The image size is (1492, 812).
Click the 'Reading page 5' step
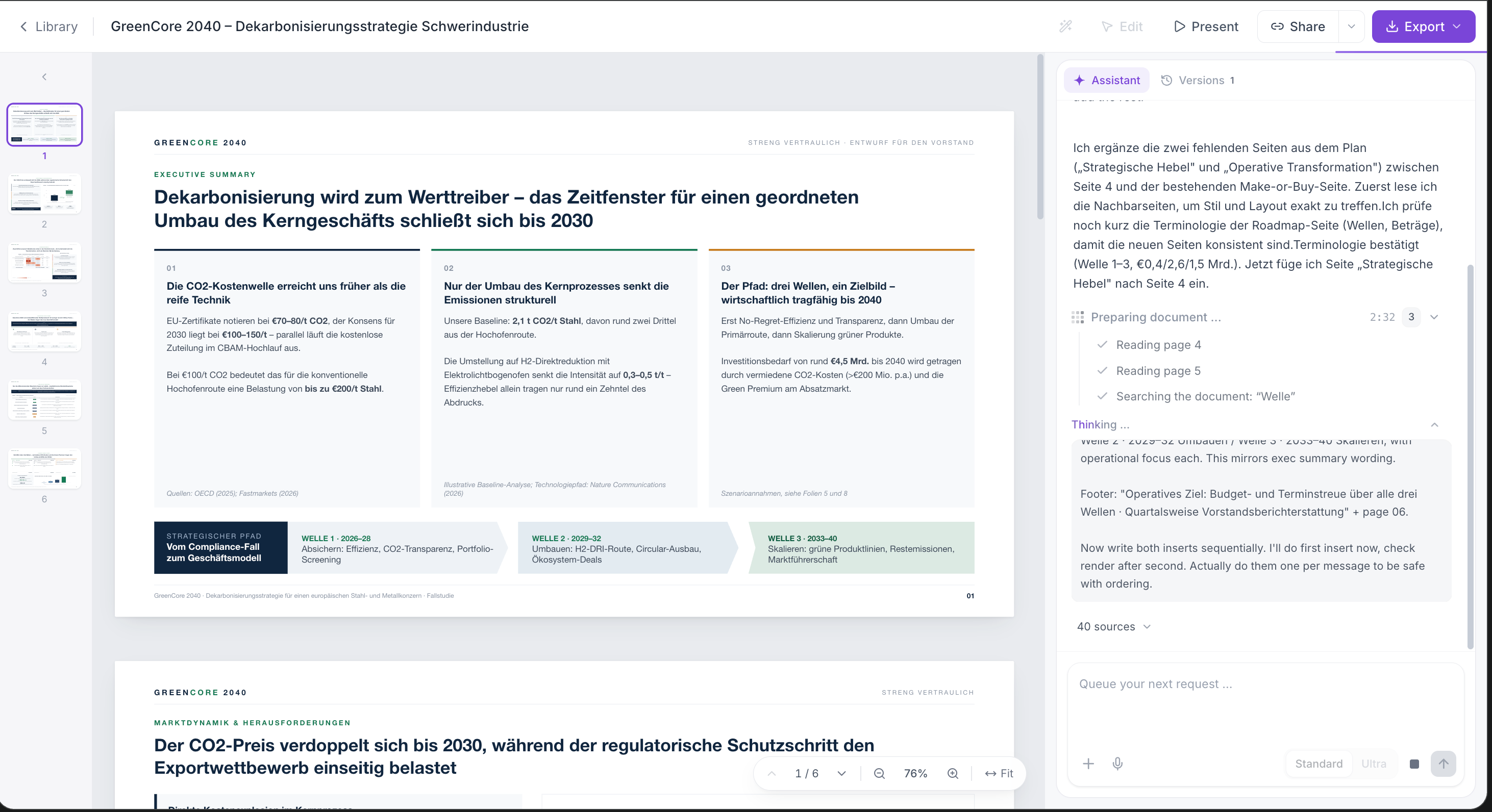1158,371
